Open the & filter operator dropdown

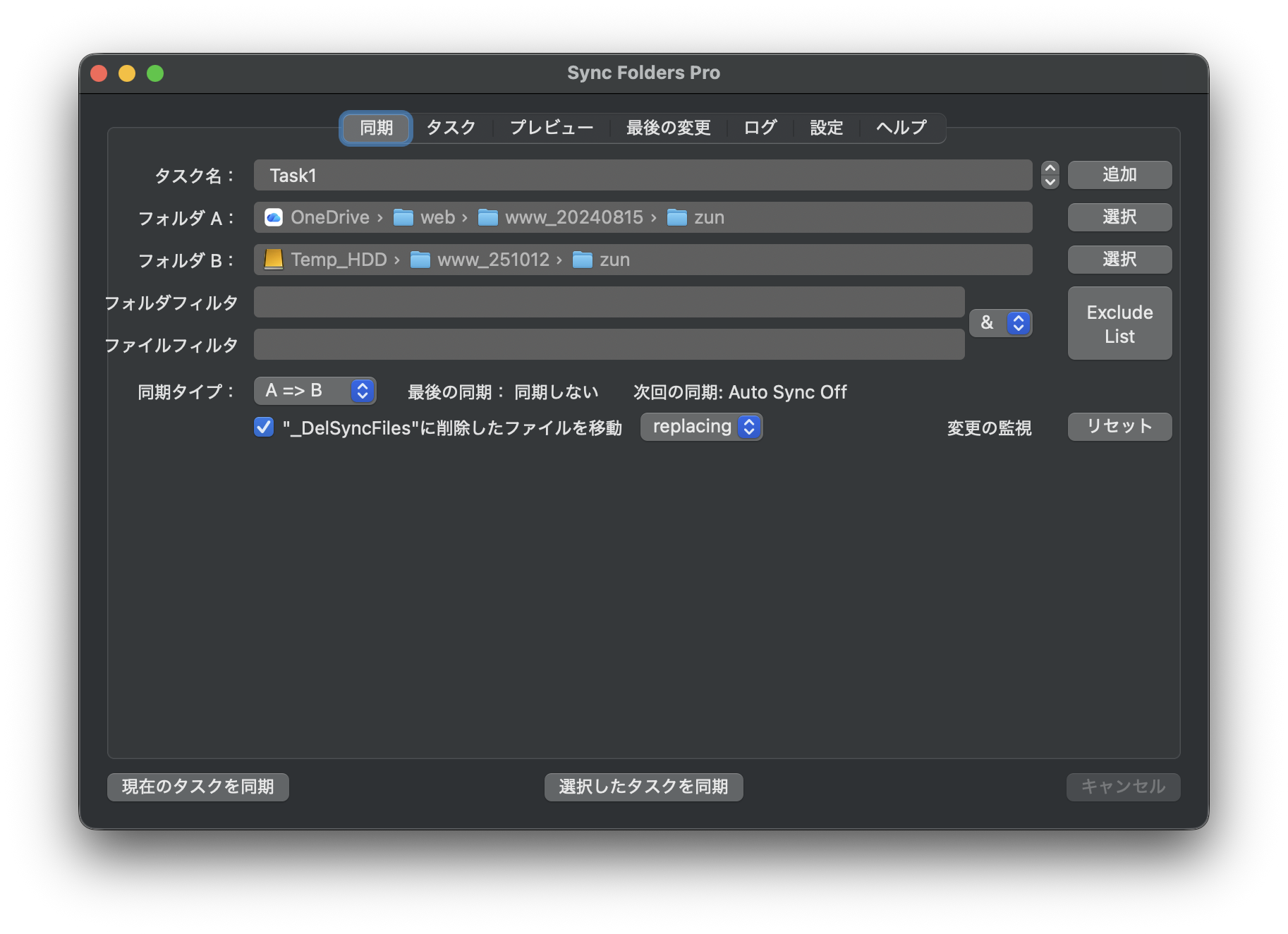[x=1000, y=323]
